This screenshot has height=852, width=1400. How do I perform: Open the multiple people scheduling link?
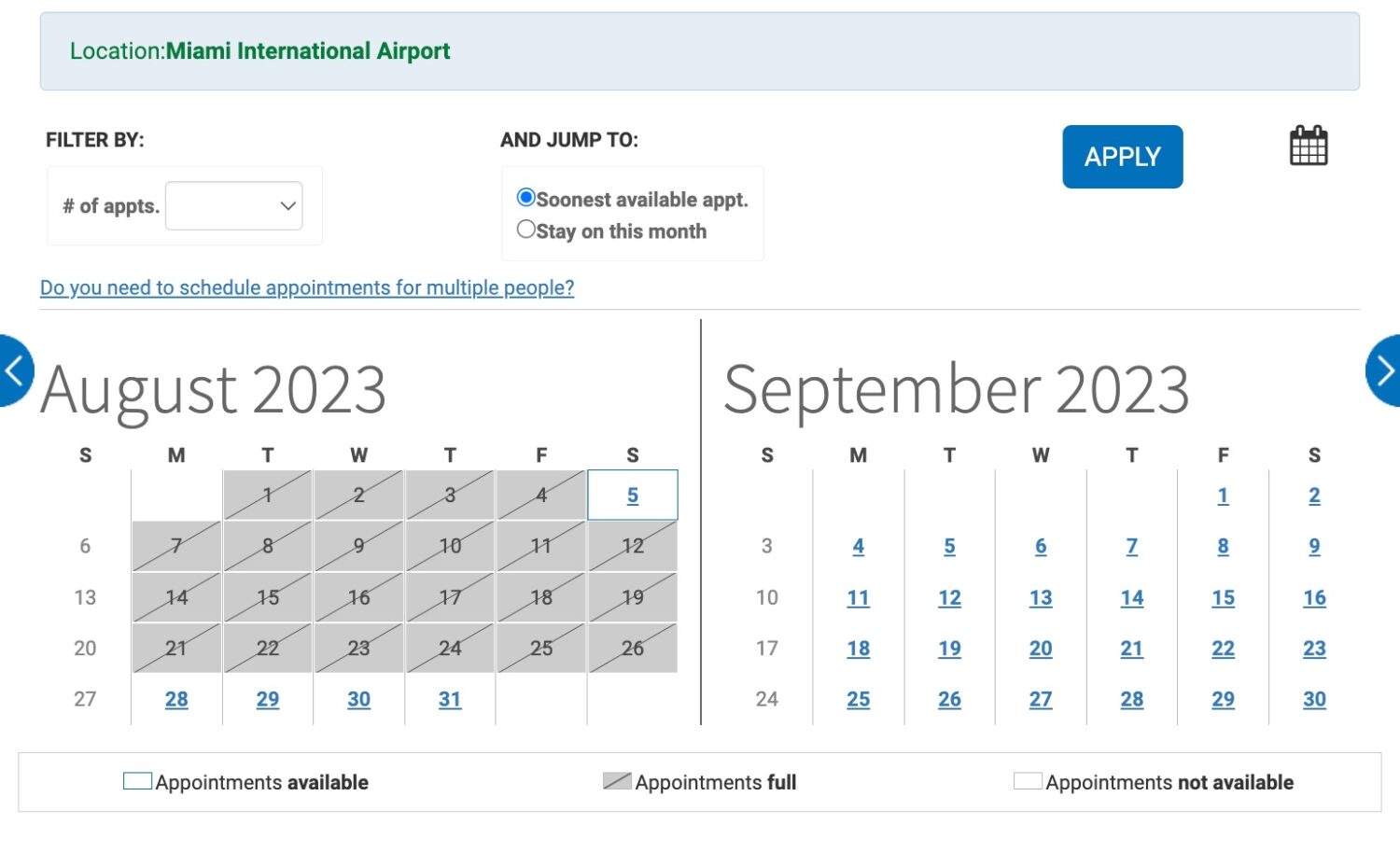(x=307, y=287)
